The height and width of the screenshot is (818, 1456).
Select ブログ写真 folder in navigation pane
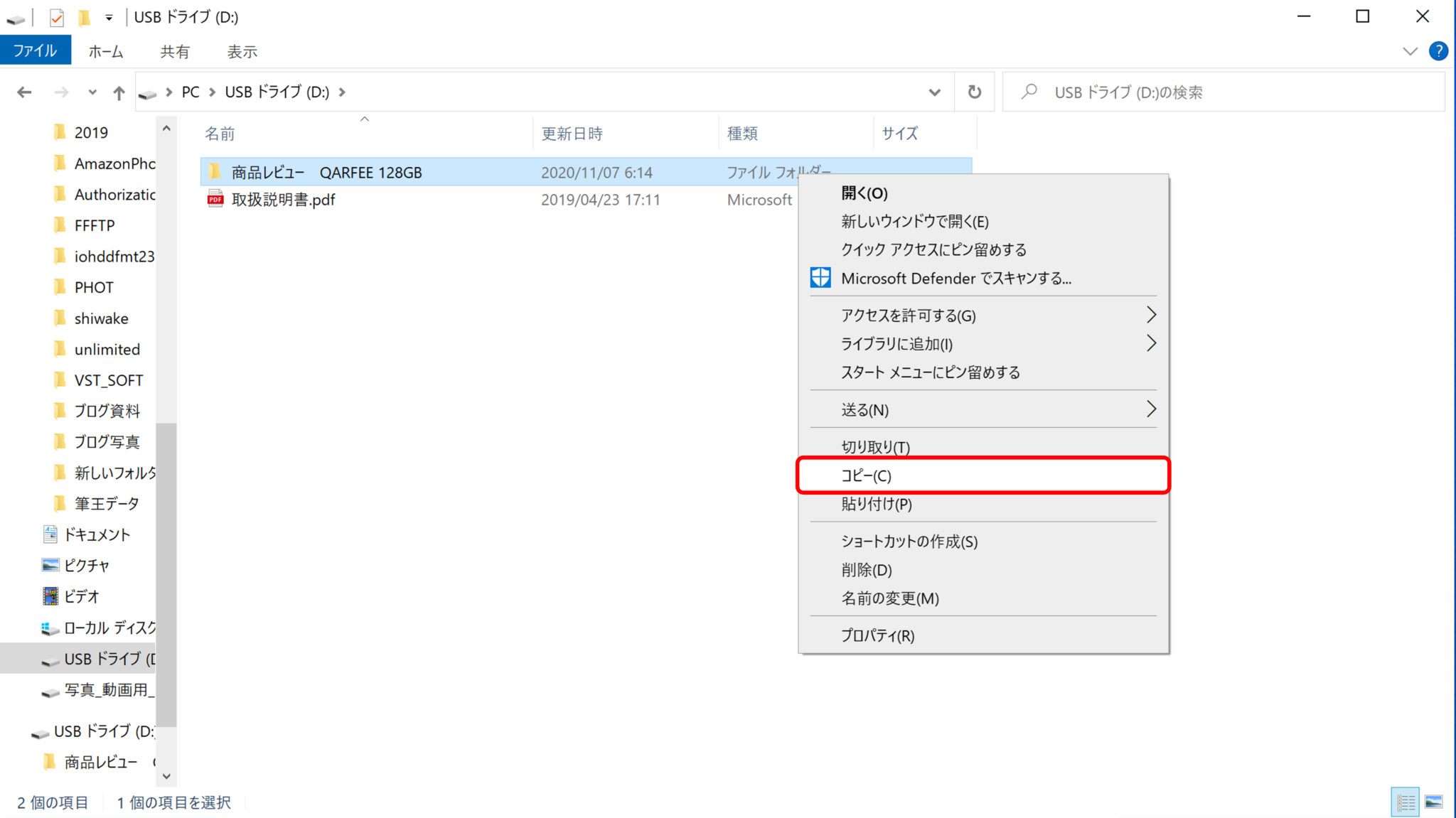(x=107, y=442)
